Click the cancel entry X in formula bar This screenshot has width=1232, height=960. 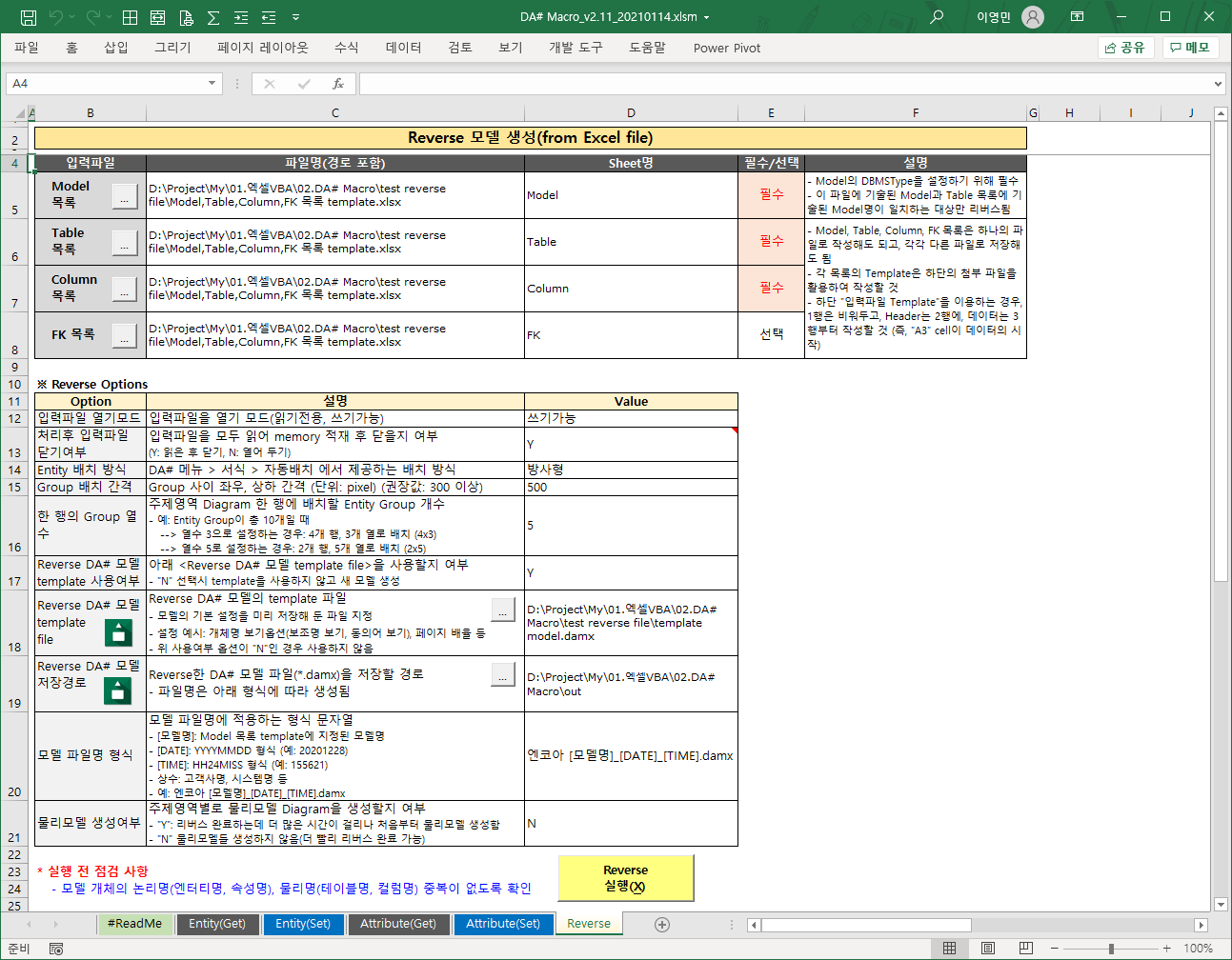pyautogui.click(x=270, y=84)
